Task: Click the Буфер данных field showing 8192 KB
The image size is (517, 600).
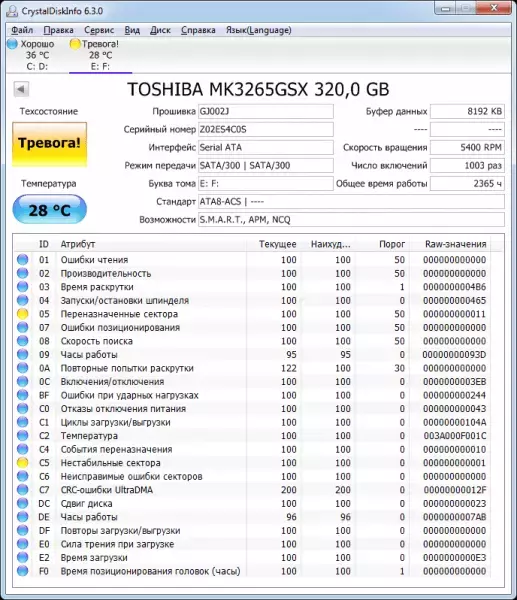Action: click(x=467, y=111)
